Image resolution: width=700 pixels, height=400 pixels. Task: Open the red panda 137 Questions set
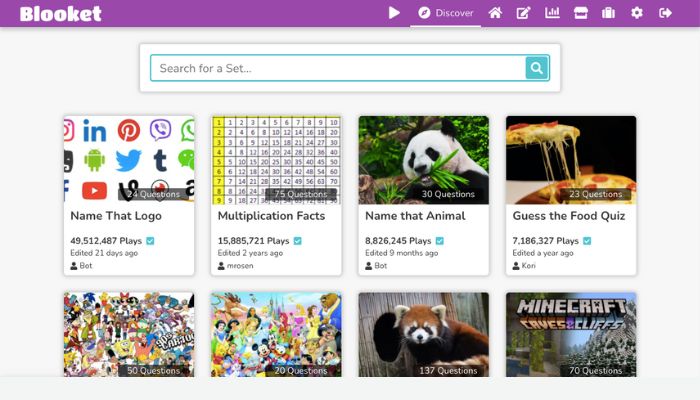coord(424,335)
